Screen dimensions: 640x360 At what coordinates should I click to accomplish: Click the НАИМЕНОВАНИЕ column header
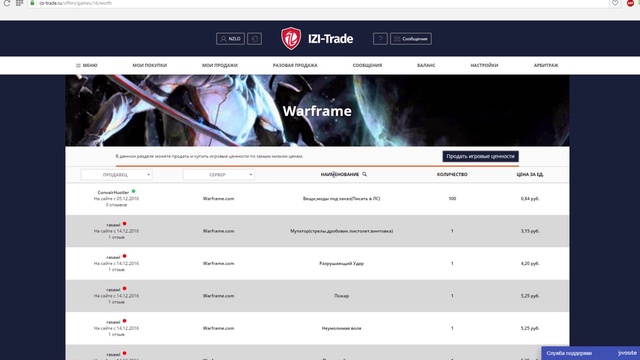pyautogui.click(x=340, y=174)
